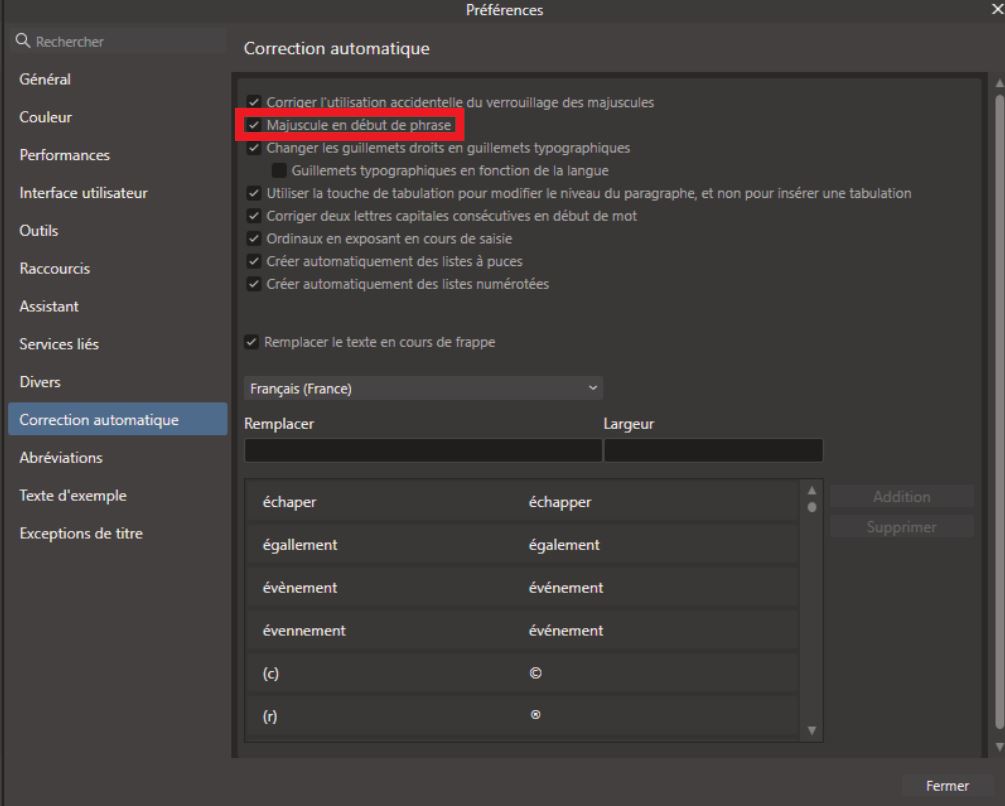Click the search magnifier icon
The image size is (1005, 806).
[22, 41]
